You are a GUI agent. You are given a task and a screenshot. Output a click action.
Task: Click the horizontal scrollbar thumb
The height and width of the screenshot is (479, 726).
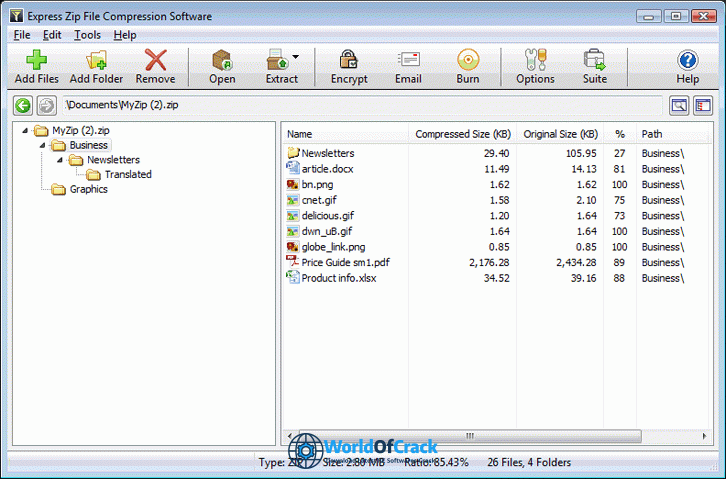[470, 435]
